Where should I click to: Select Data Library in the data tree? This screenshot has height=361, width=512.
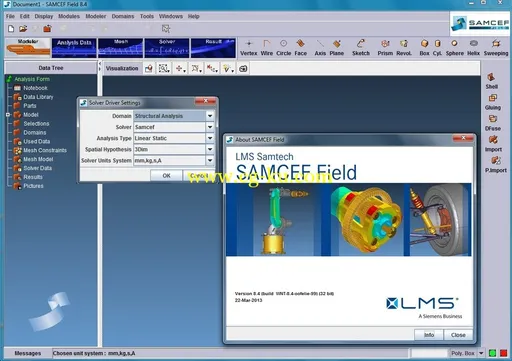coord(38,97)
